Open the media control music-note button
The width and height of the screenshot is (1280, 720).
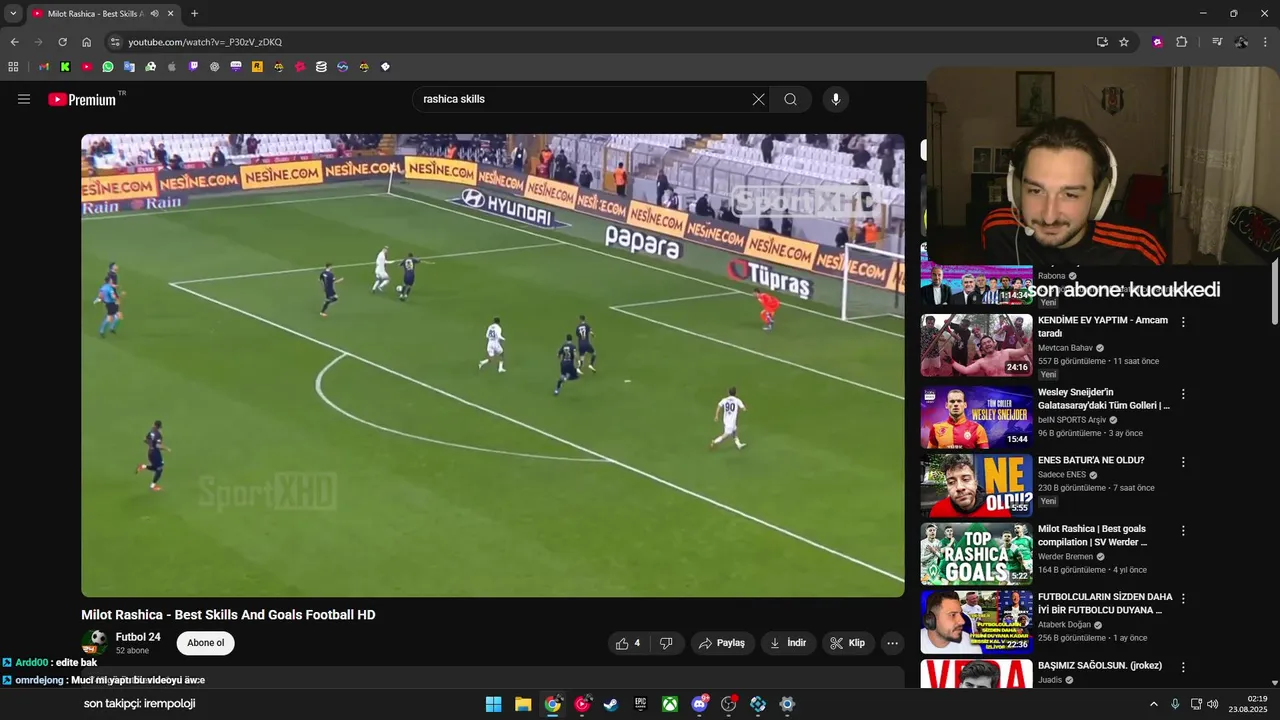pyautogui.click(x=1217, y=42)
